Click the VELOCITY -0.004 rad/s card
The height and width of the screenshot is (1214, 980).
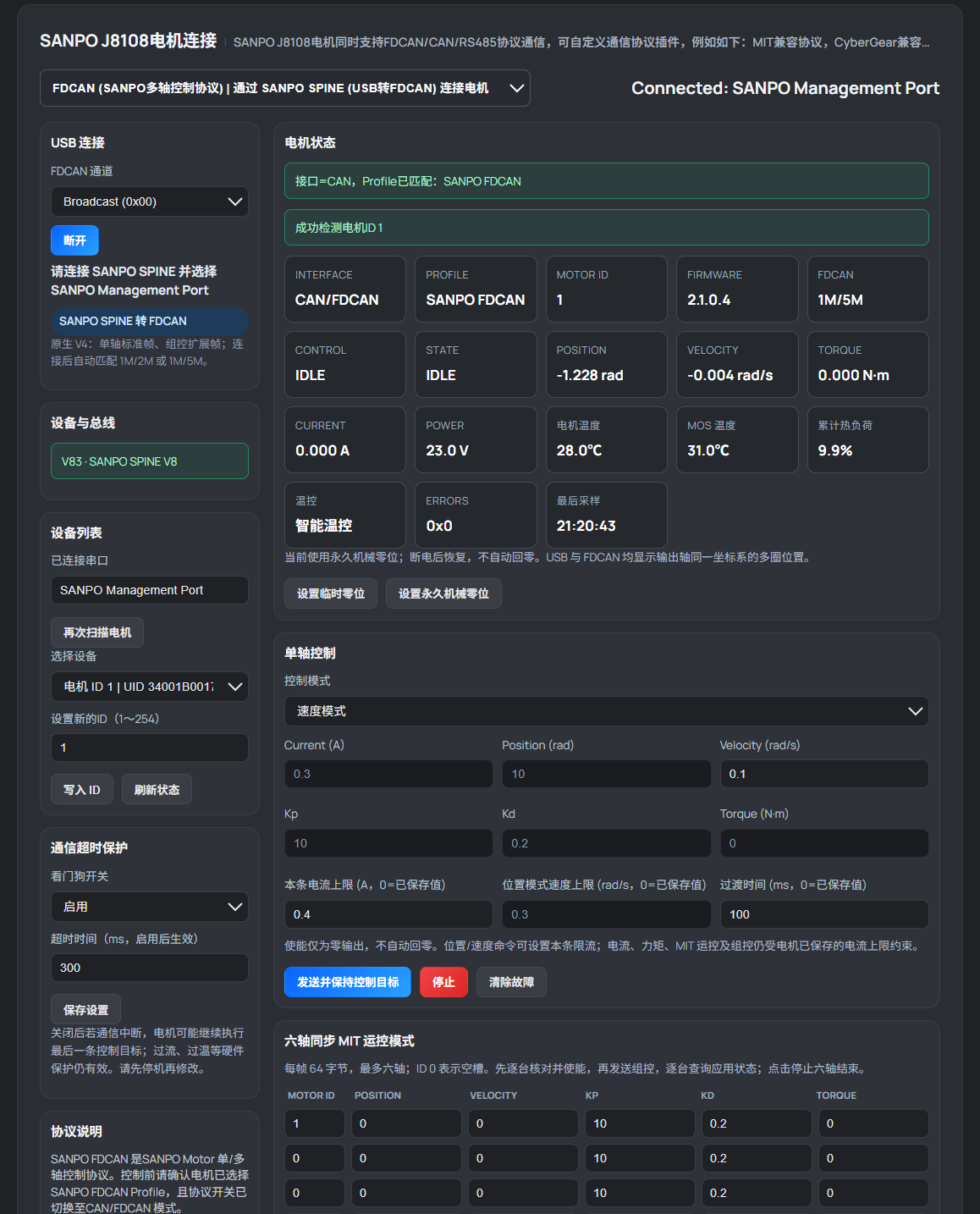(737, 364)
